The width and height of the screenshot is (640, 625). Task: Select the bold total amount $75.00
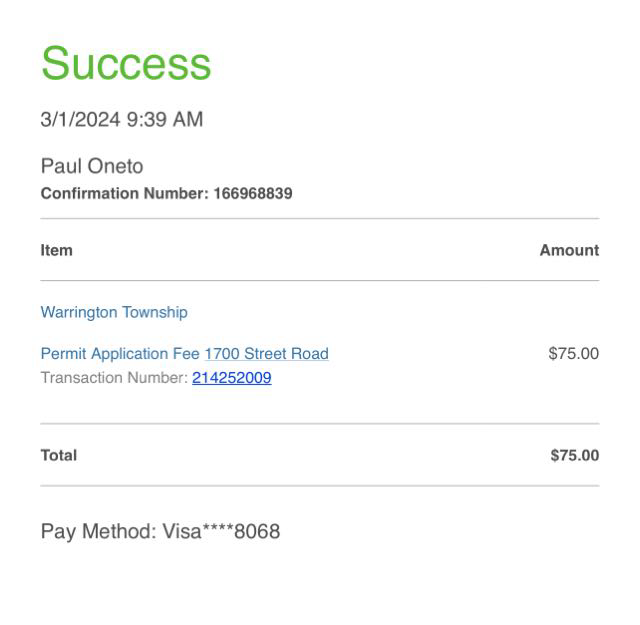pyautogui.click(x=574, y=456)
